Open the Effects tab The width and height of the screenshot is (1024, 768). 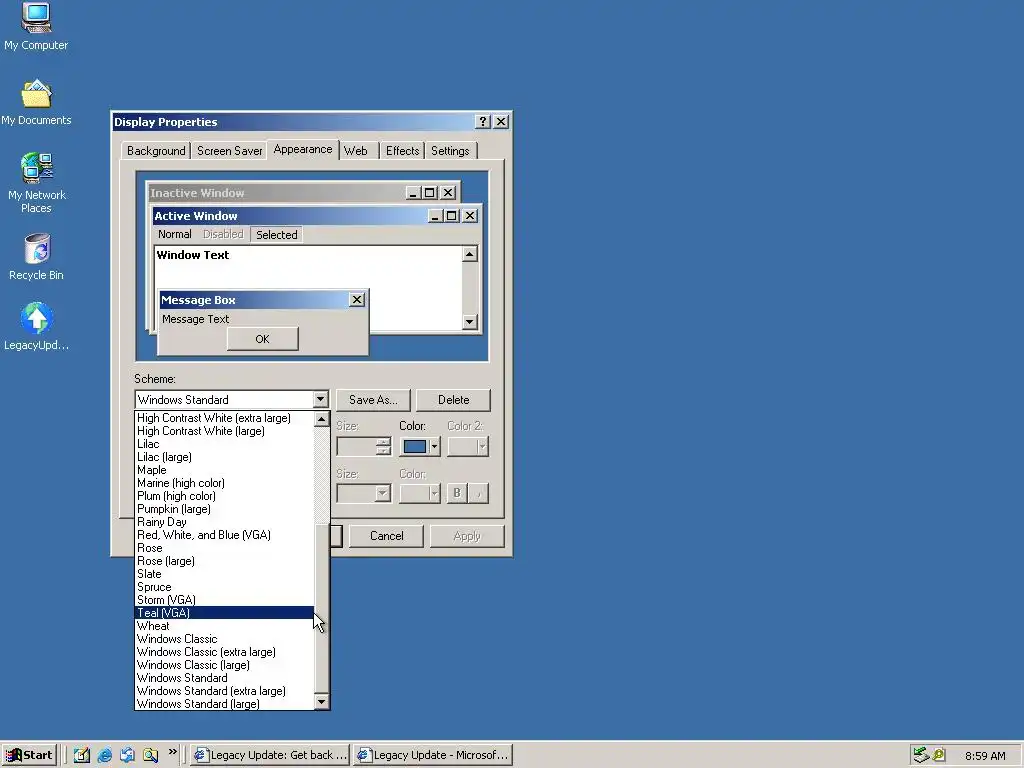pos(402,151)
